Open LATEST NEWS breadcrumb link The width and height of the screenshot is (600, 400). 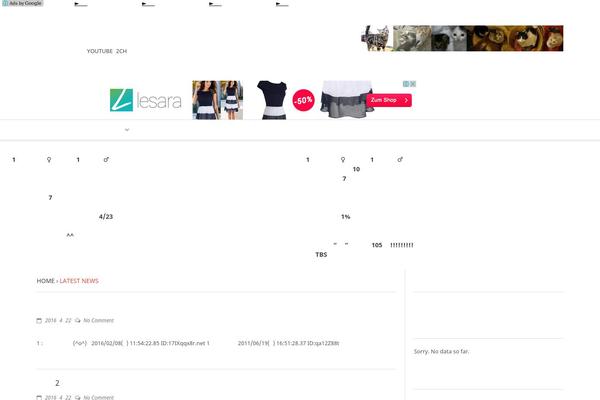79,281
